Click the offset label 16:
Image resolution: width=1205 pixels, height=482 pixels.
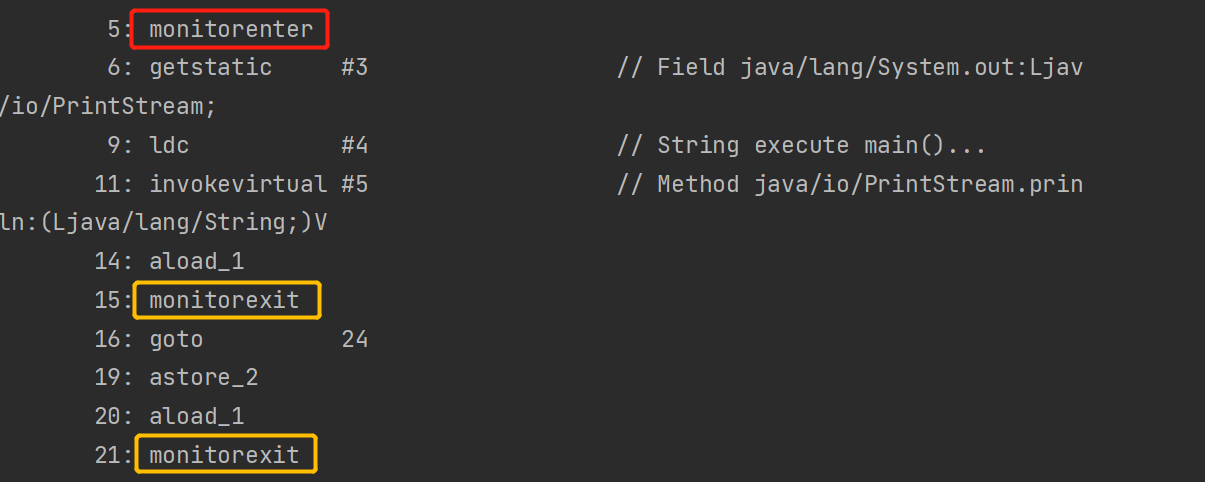point(114,340)
